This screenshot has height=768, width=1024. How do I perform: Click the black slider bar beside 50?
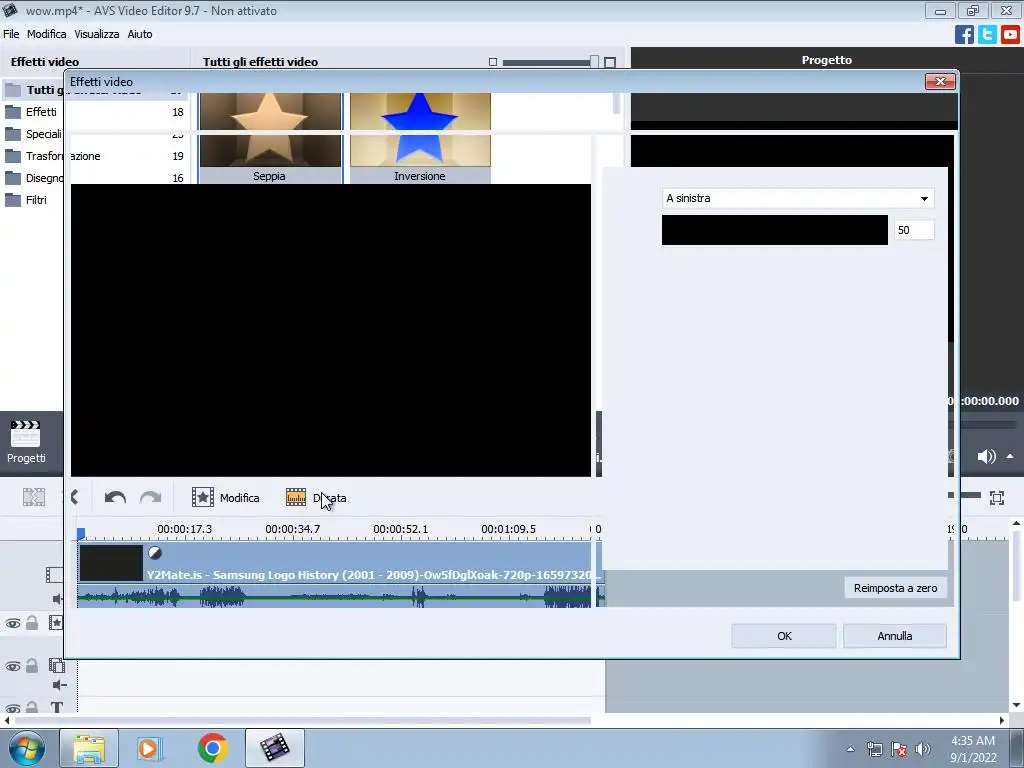point(775,230)
